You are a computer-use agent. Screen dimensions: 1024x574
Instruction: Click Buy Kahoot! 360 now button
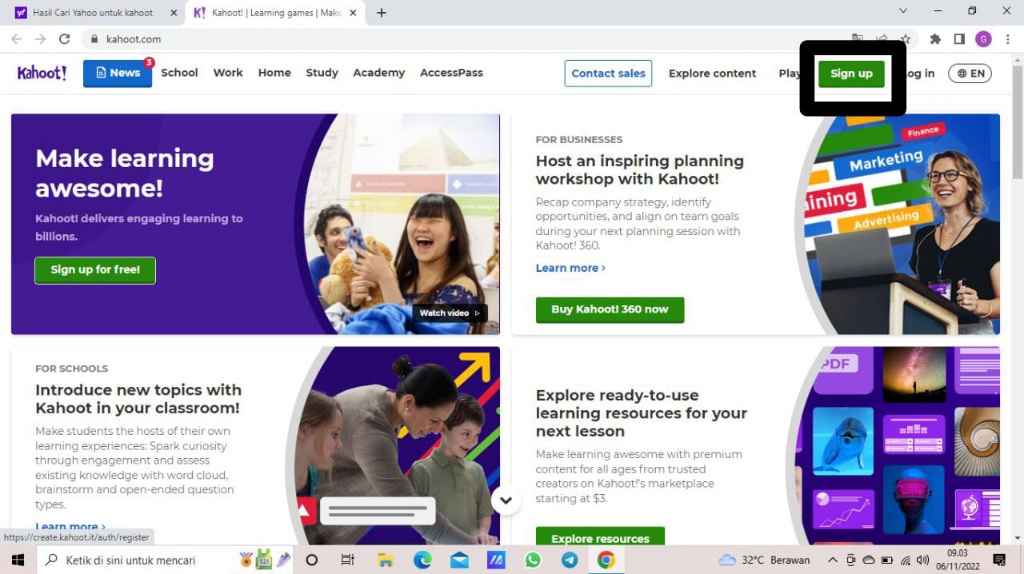coord(610,310)
